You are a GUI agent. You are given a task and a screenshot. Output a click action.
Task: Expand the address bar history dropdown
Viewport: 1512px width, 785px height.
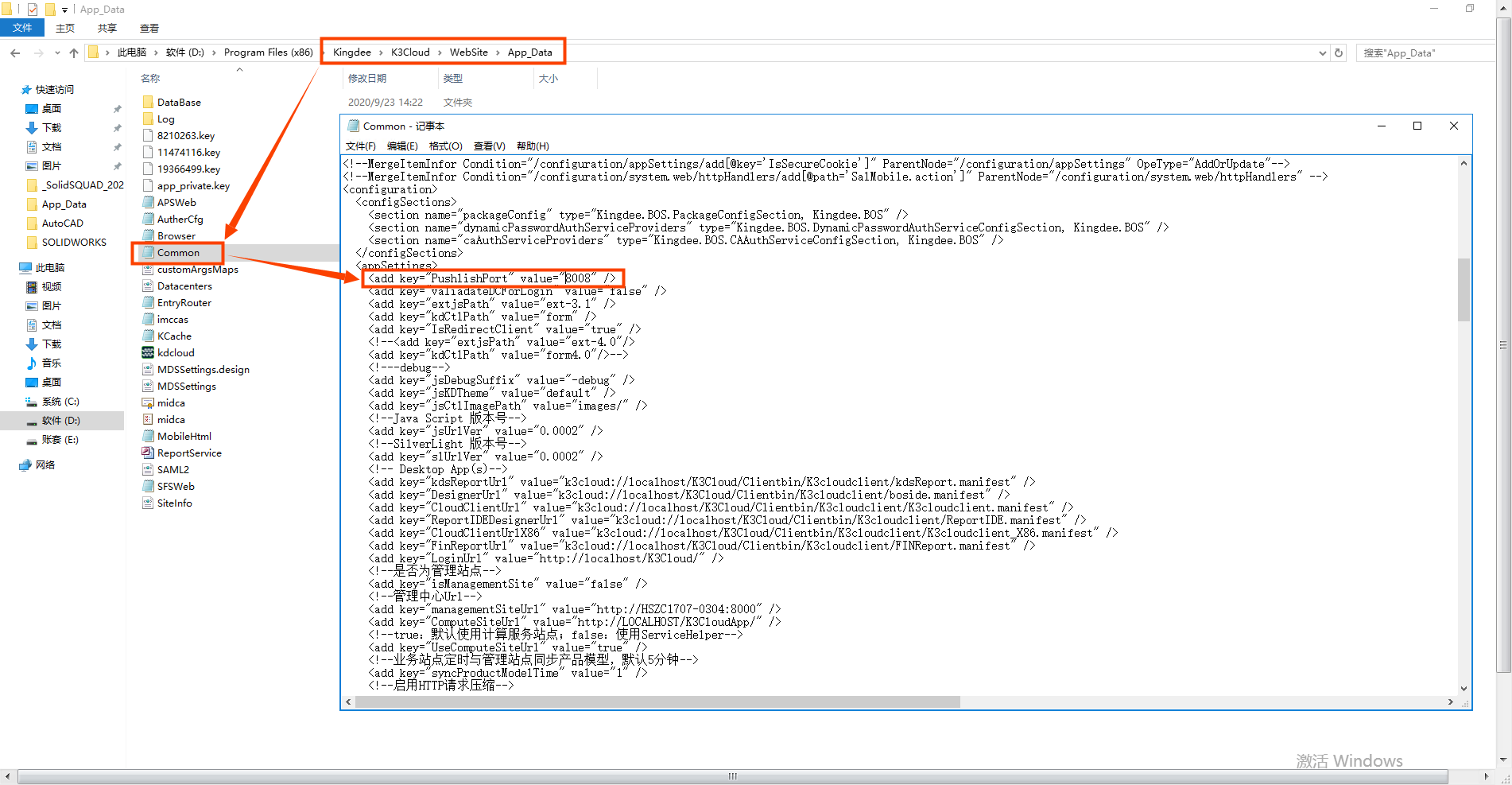click(1323, 52)
